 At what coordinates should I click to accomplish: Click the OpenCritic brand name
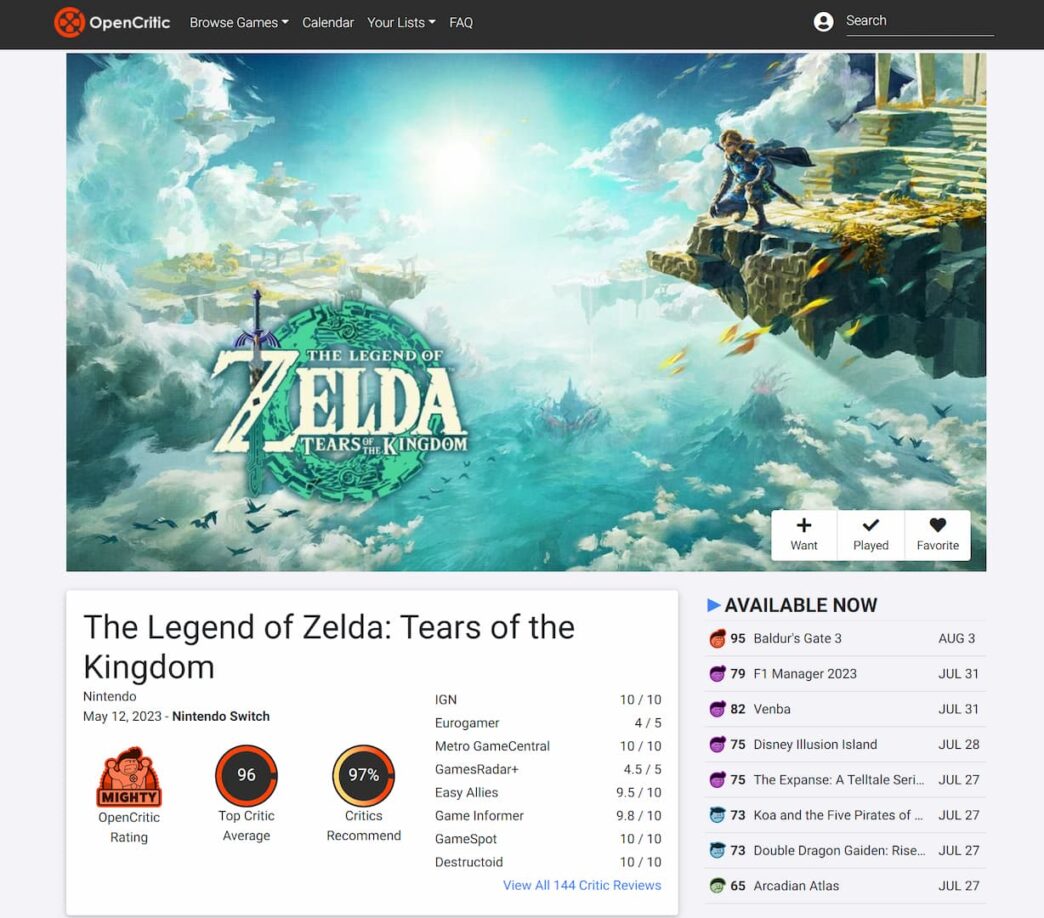point(129,23)
